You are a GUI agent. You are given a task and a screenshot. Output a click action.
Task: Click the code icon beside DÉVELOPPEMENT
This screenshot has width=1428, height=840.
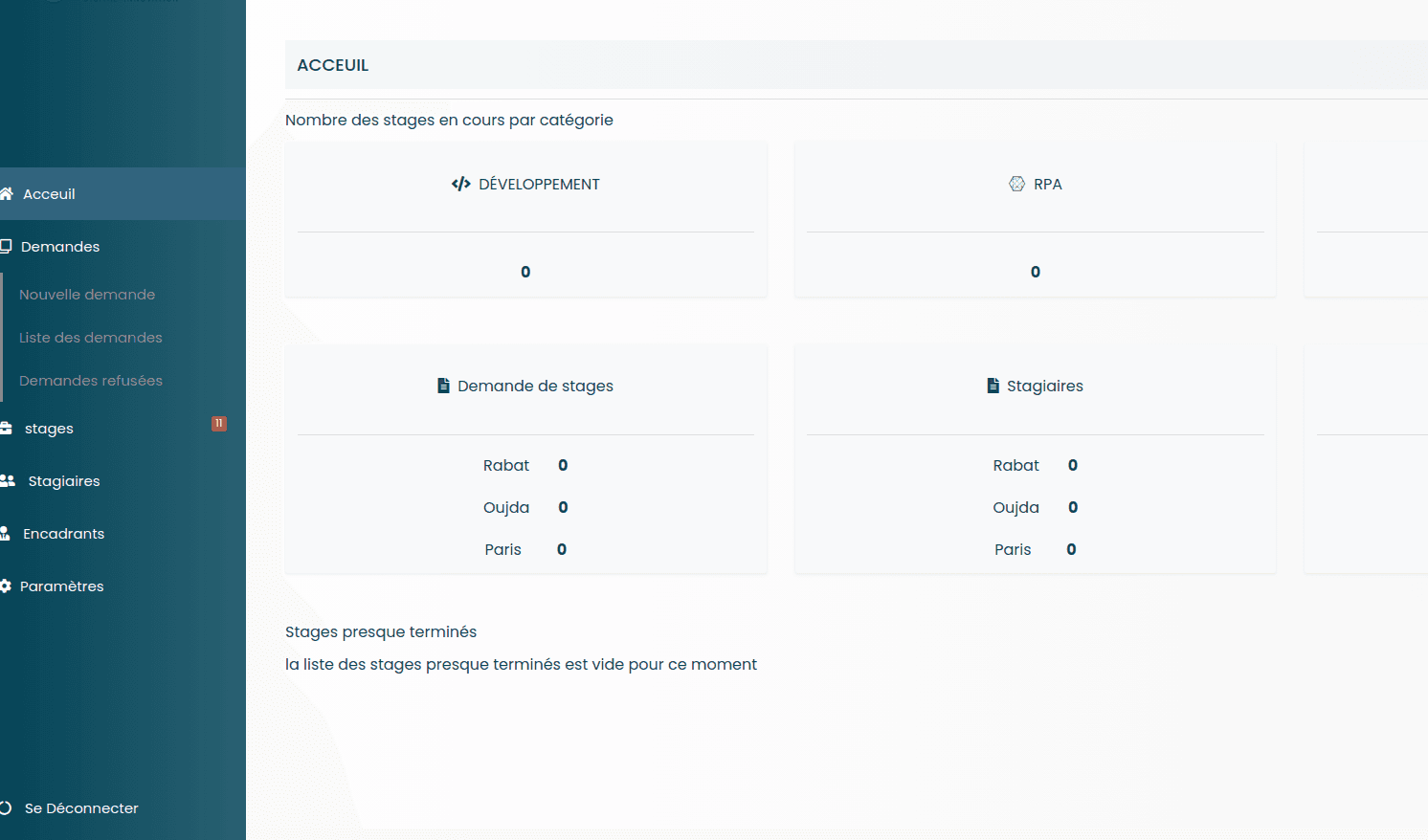pyautogui.click(x=460, y=184)
